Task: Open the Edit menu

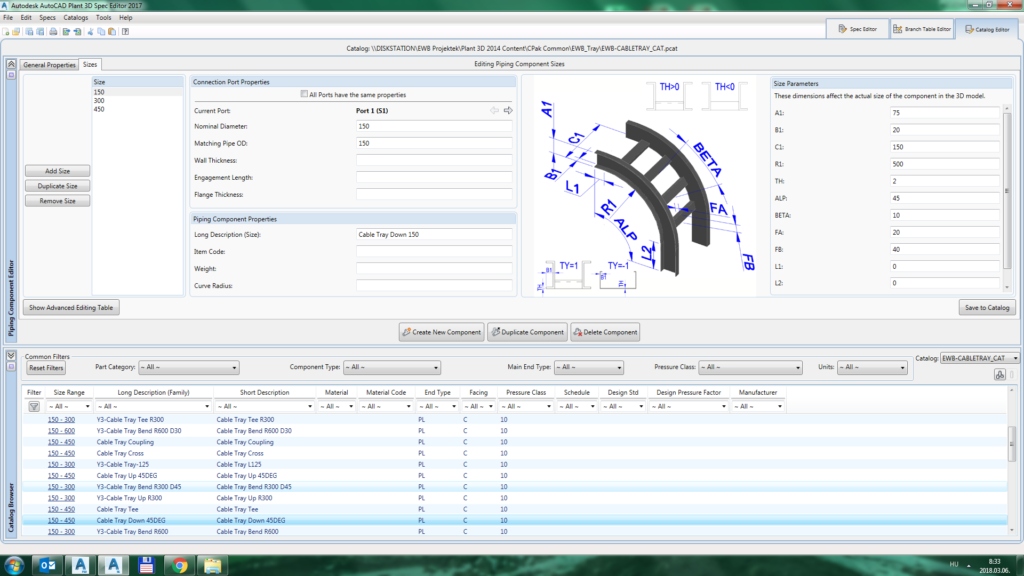Action: pos(26,18)
